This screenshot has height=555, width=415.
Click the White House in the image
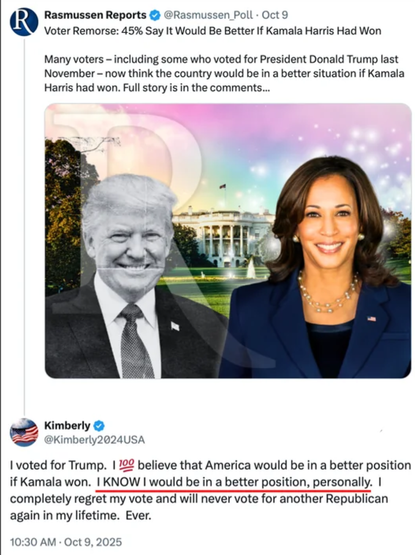[224, 235]
